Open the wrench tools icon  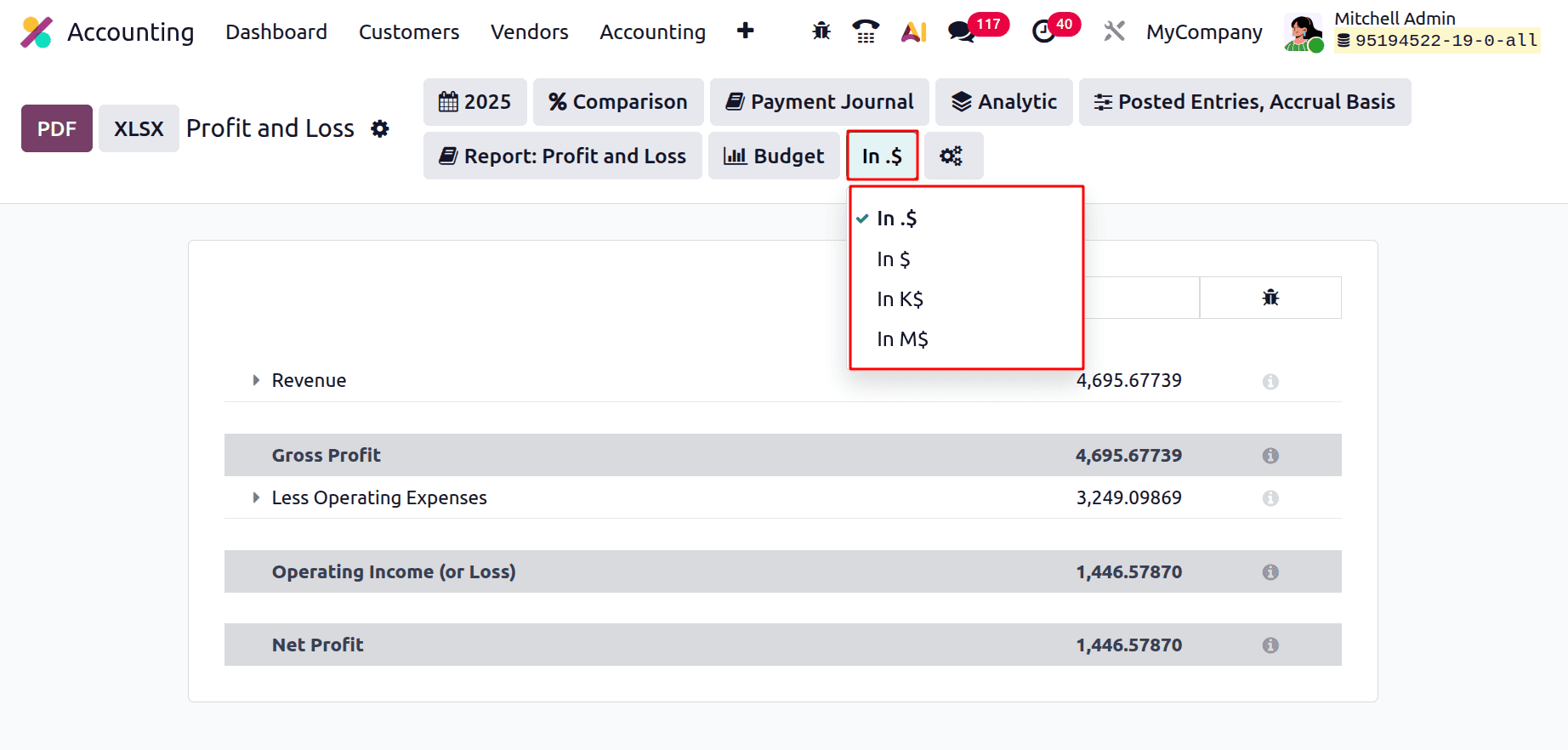click(1114, 31)
